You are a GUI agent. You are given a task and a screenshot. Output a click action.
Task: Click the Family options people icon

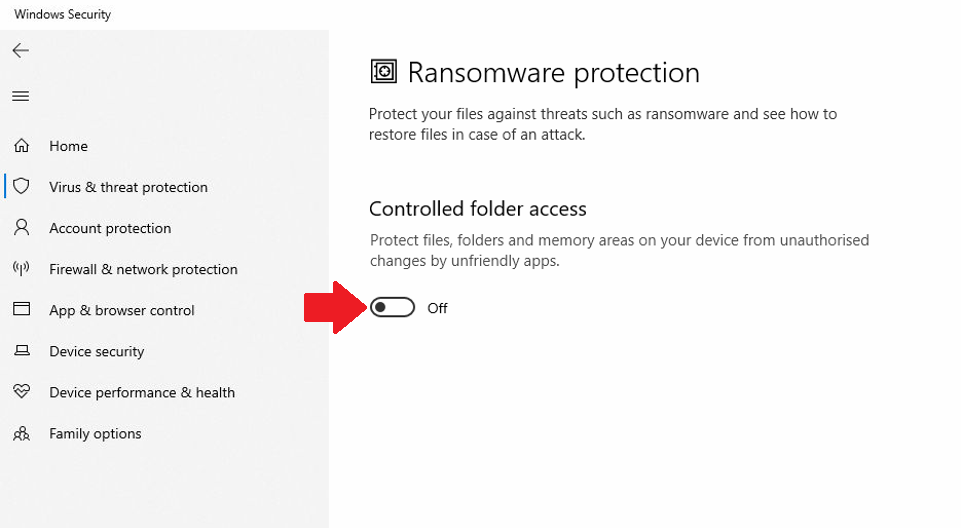21,433
